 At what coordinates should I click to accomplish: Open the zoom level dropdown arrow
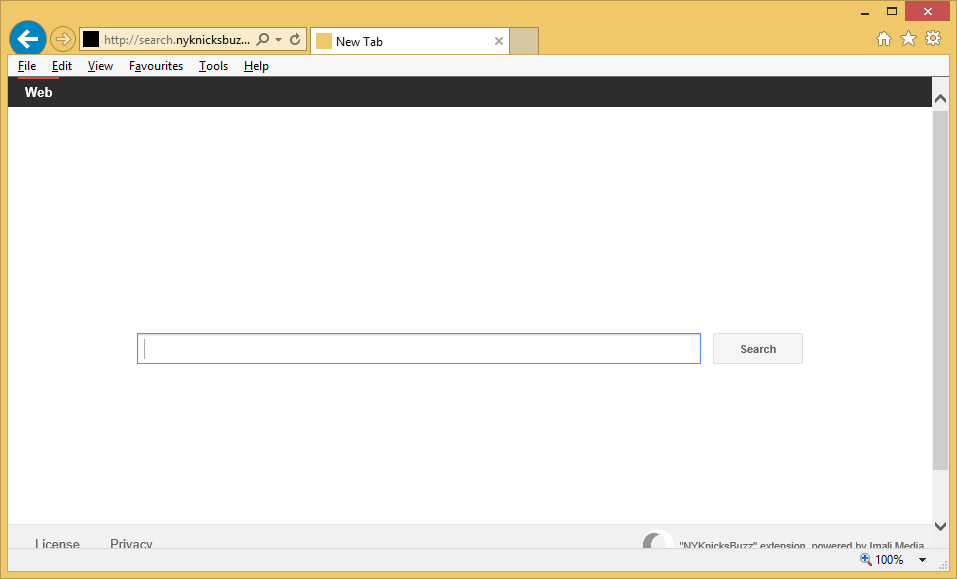[x=922, y=560]
